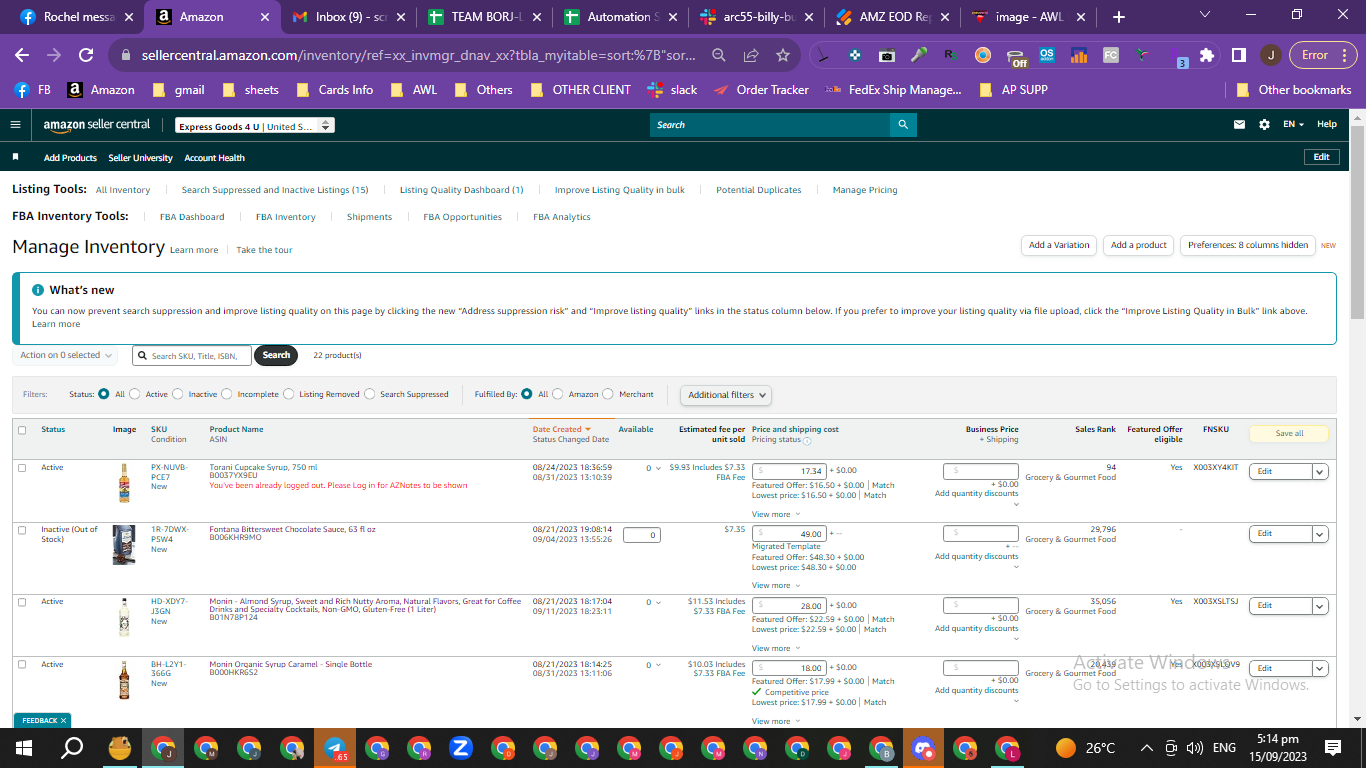Click the OS addon extension icon
Screen dimensions: 1366x768
point(1047,56)
